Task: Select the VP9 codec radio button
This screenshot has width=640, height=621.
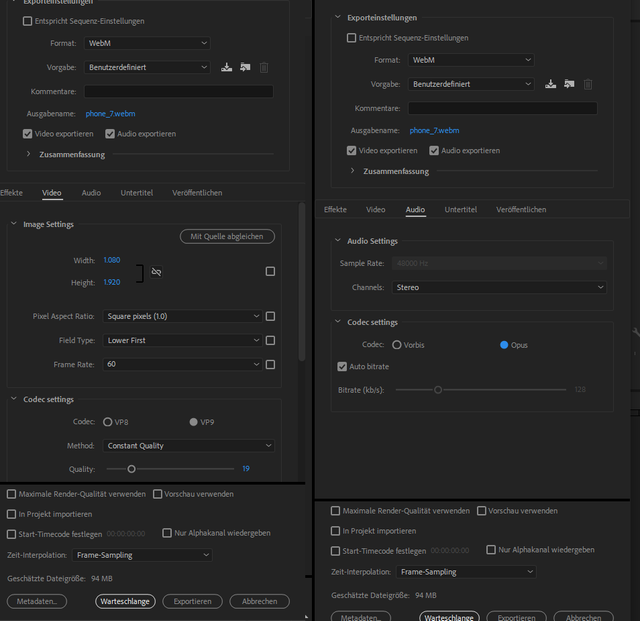Action: pyautogui.click(x=193, y=422)
